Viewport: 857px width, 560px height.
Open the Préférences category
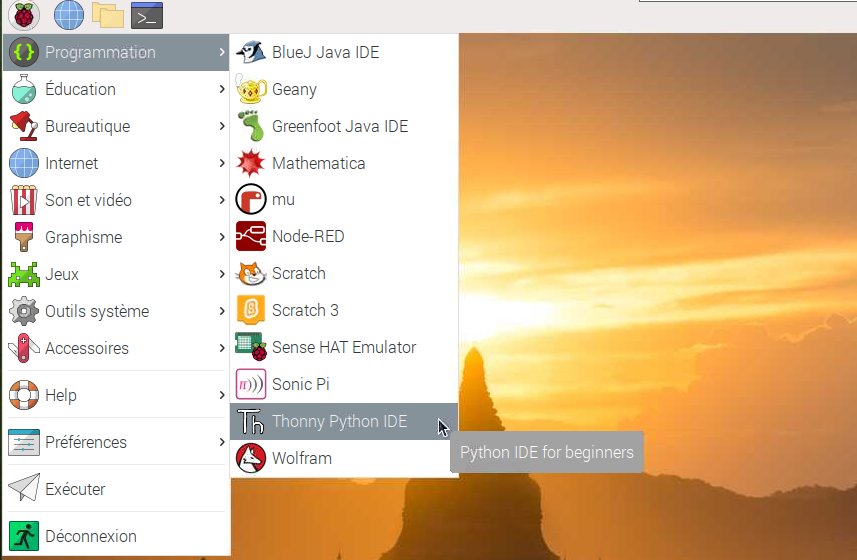coord(116,442)
